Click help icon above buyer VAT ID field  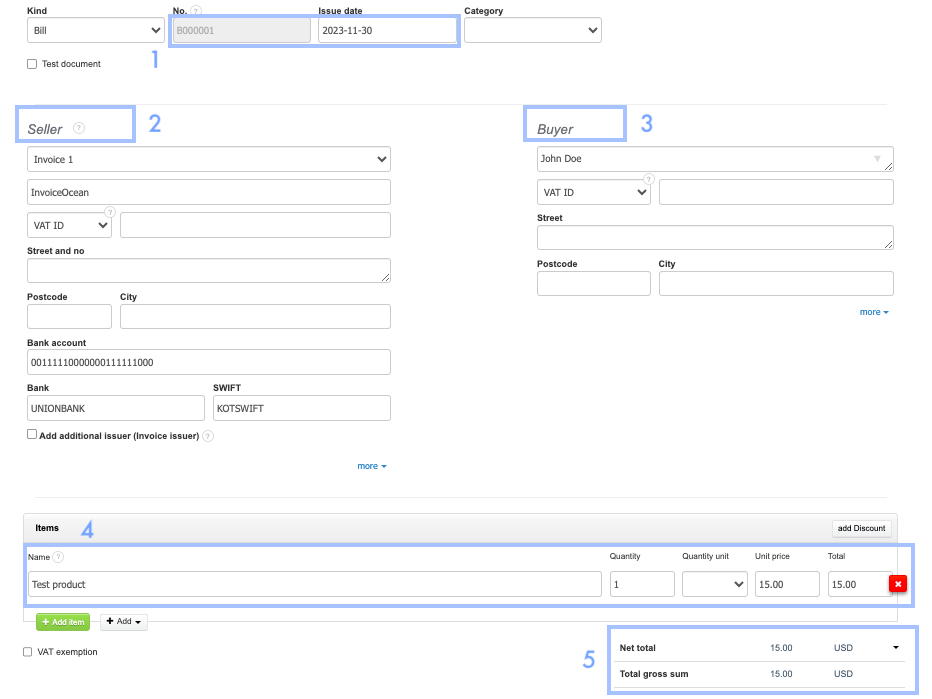[648, 179]
